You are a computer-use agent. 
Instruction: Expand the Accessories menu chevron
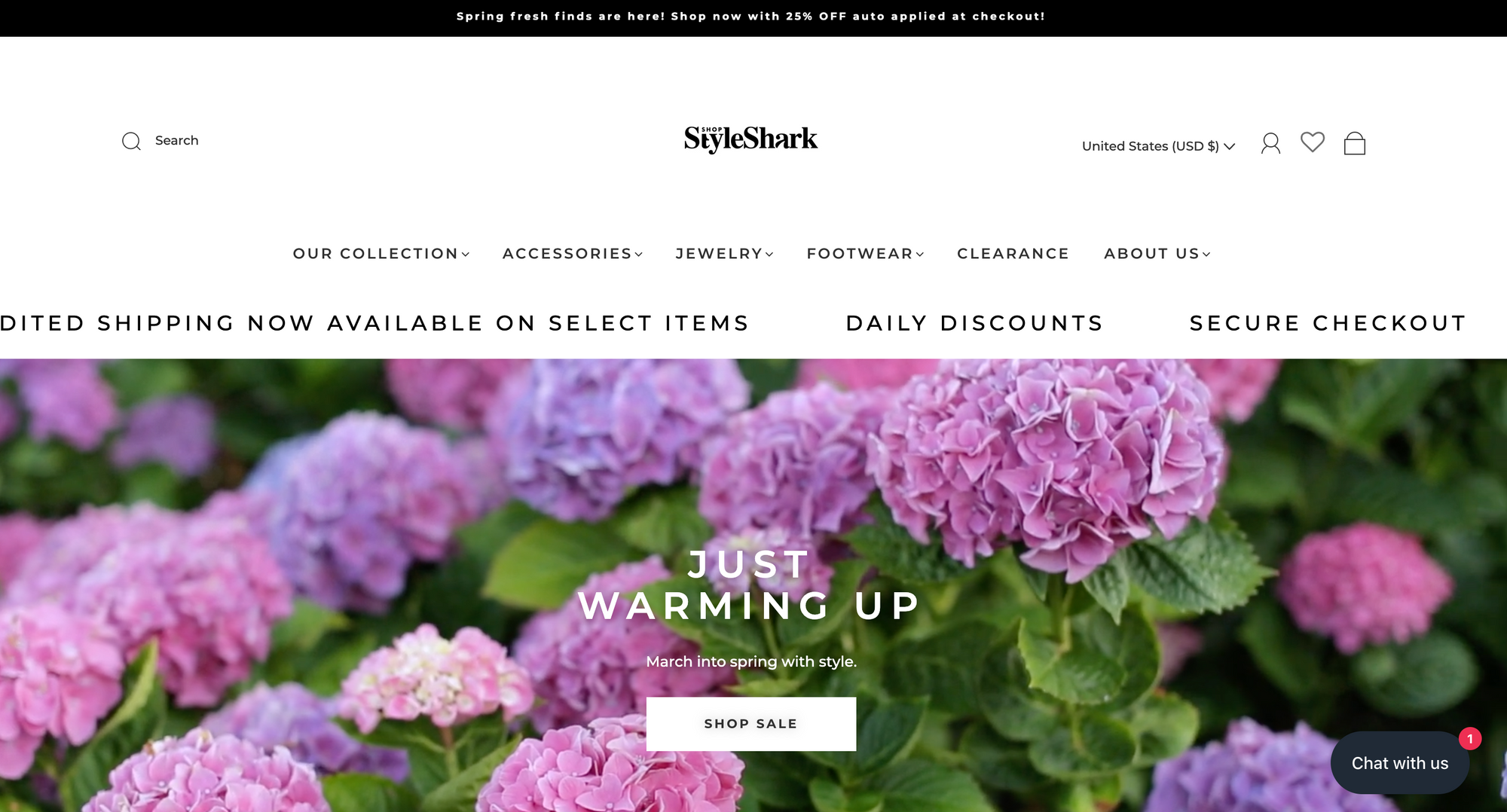[x=639, y=255]
